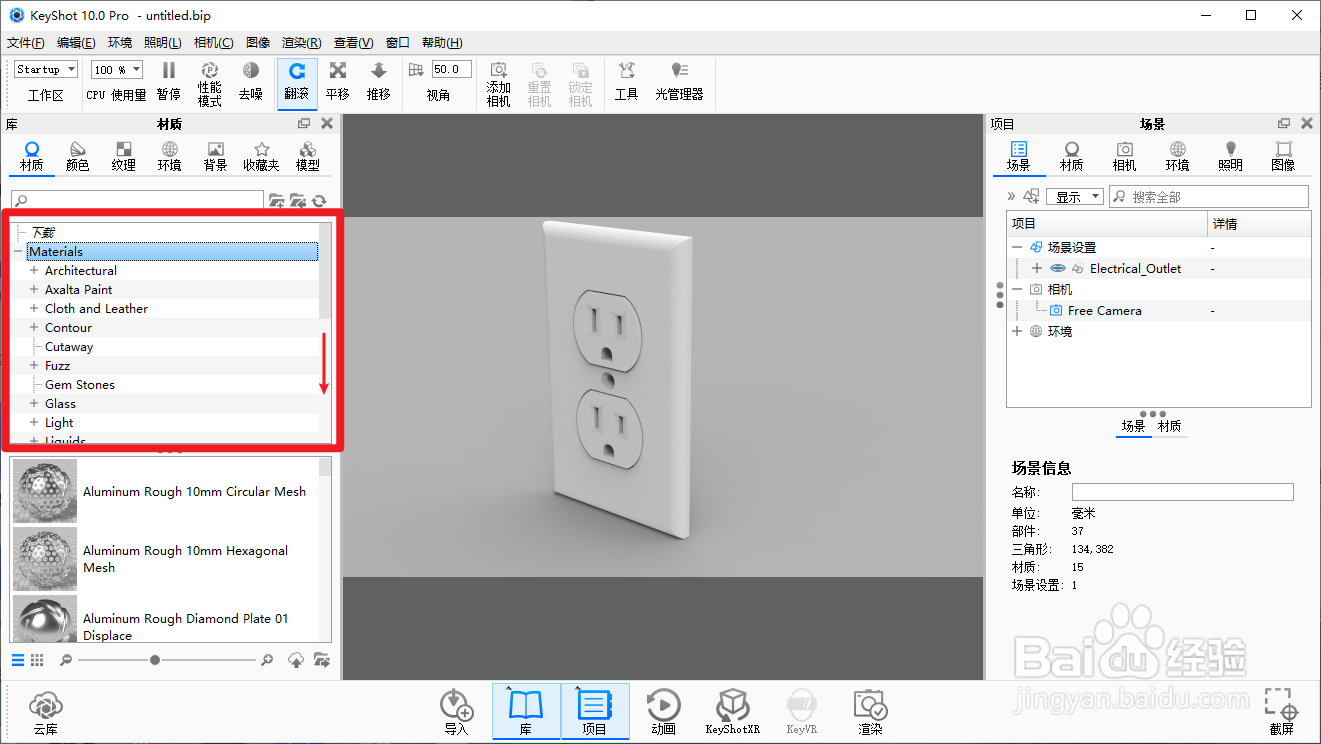Open the 编辑(E) menu
This screenshot has height=744, width=1321.
point(76,42)
